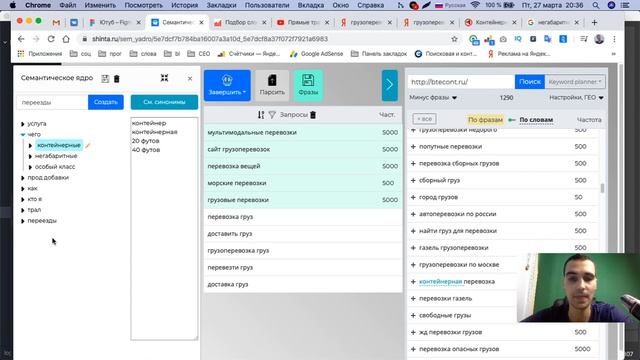Switch to the негабаритные Google tab
Viewport: 640px width, 360px height.
(553, 22)
